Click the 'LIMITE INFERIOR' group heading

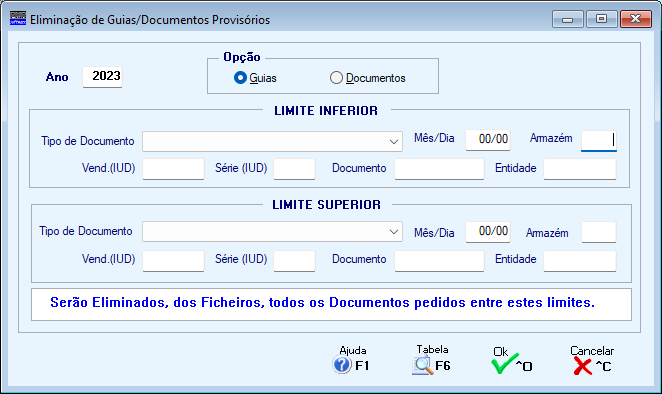326,111
